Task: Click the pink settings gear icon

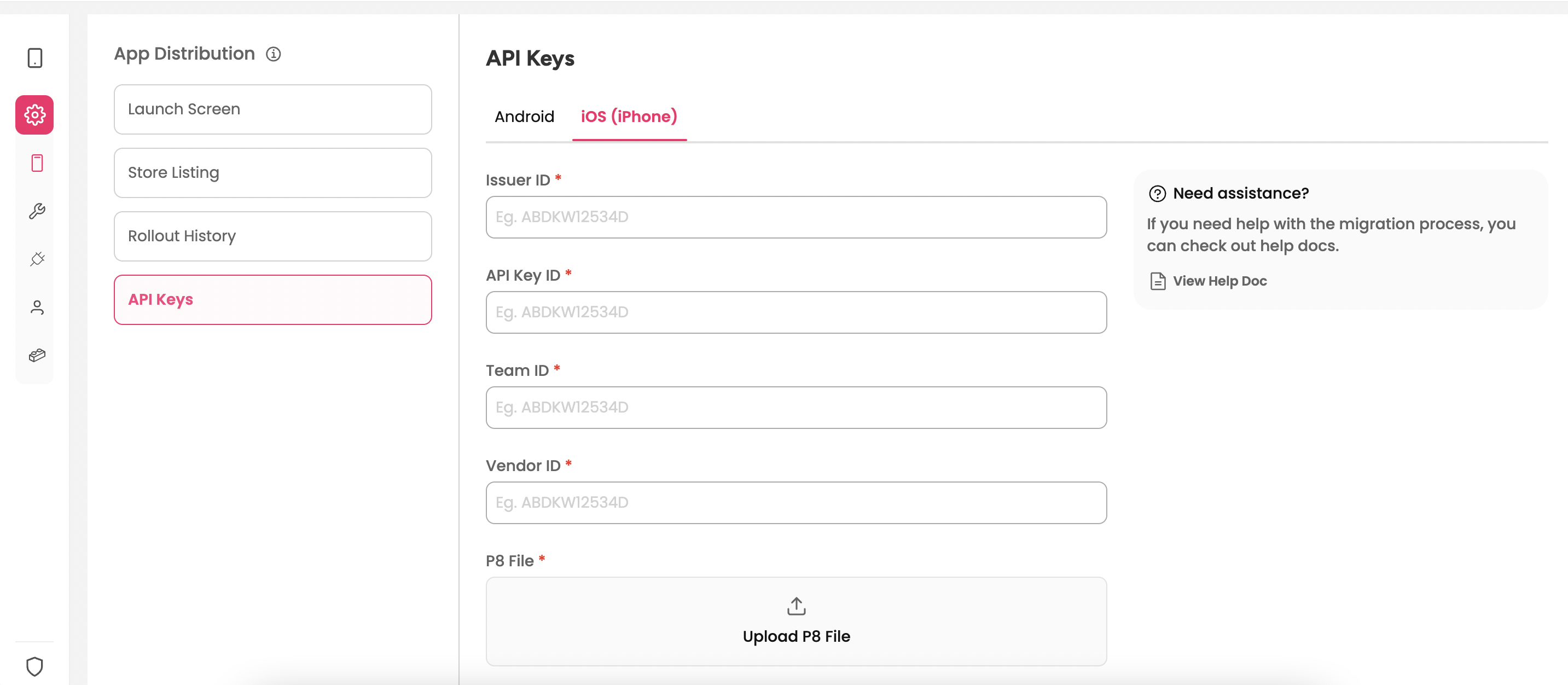Action: (34, 114)
